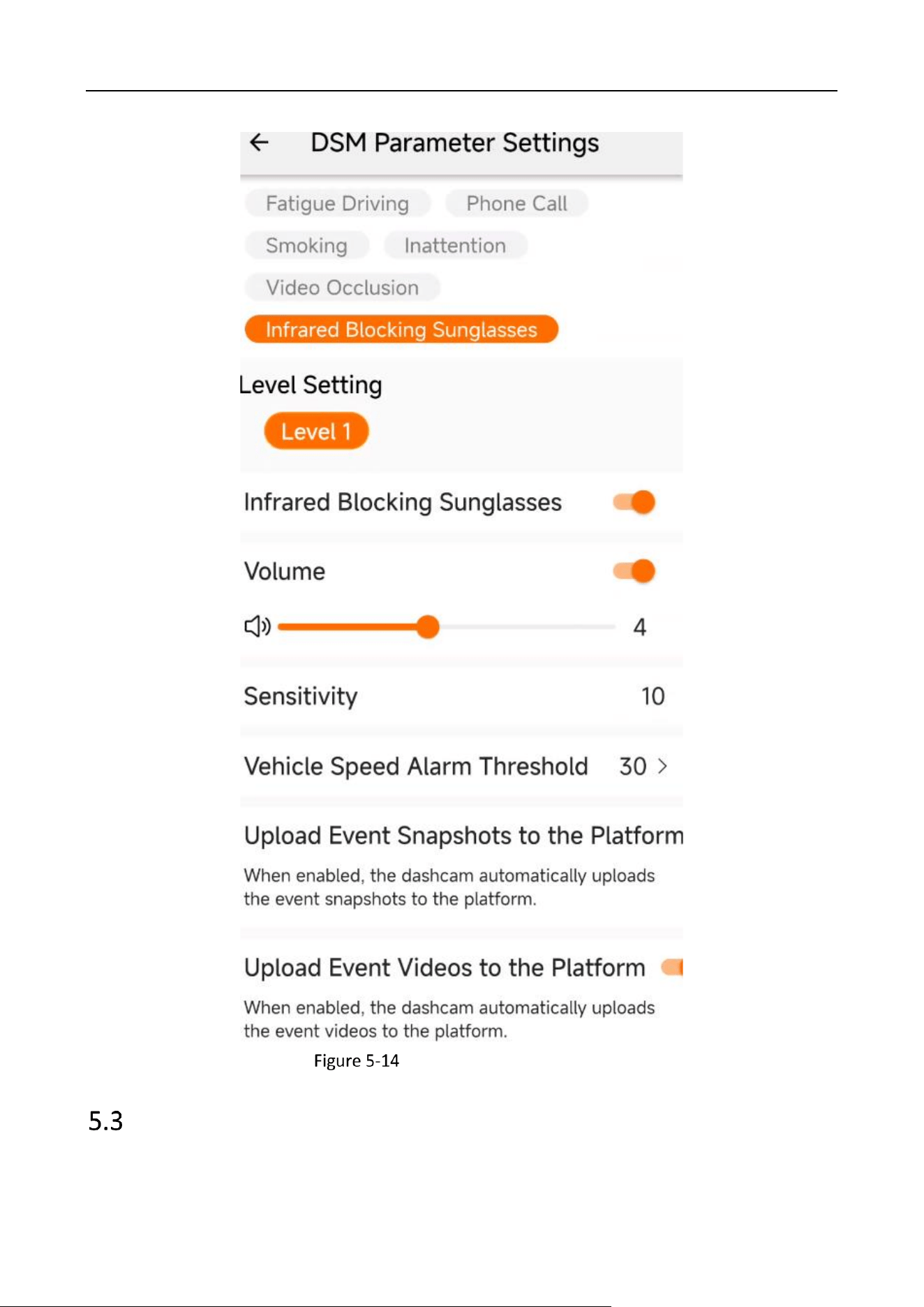The height and width of the screenshot is (1307, 924).
Task: Open the Vehicle Speed Alarm Threshold row
Action: 461,767
